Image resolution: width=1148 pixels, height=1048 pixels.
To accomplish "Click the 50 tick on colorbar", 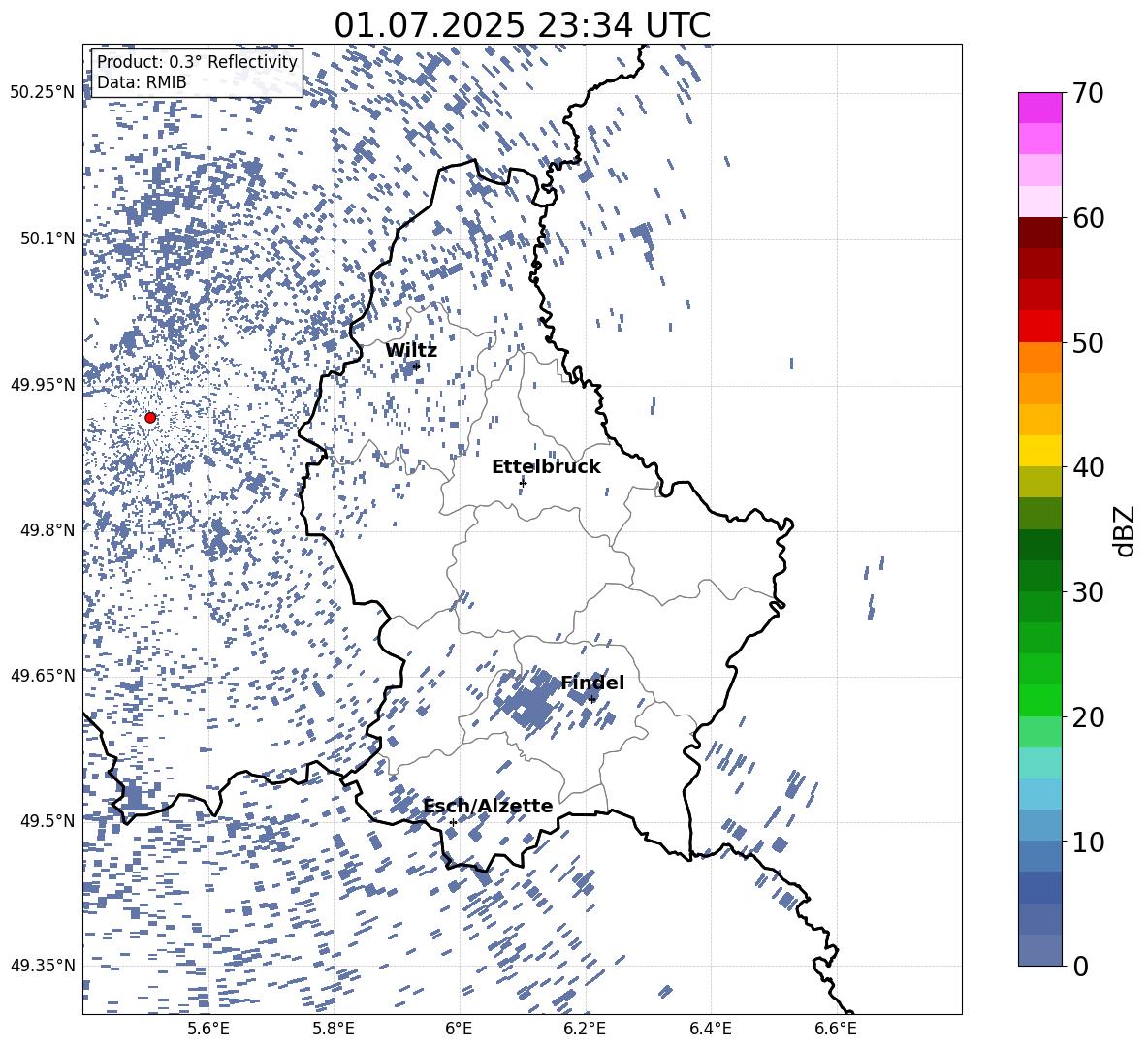I will coord(1089,342).
